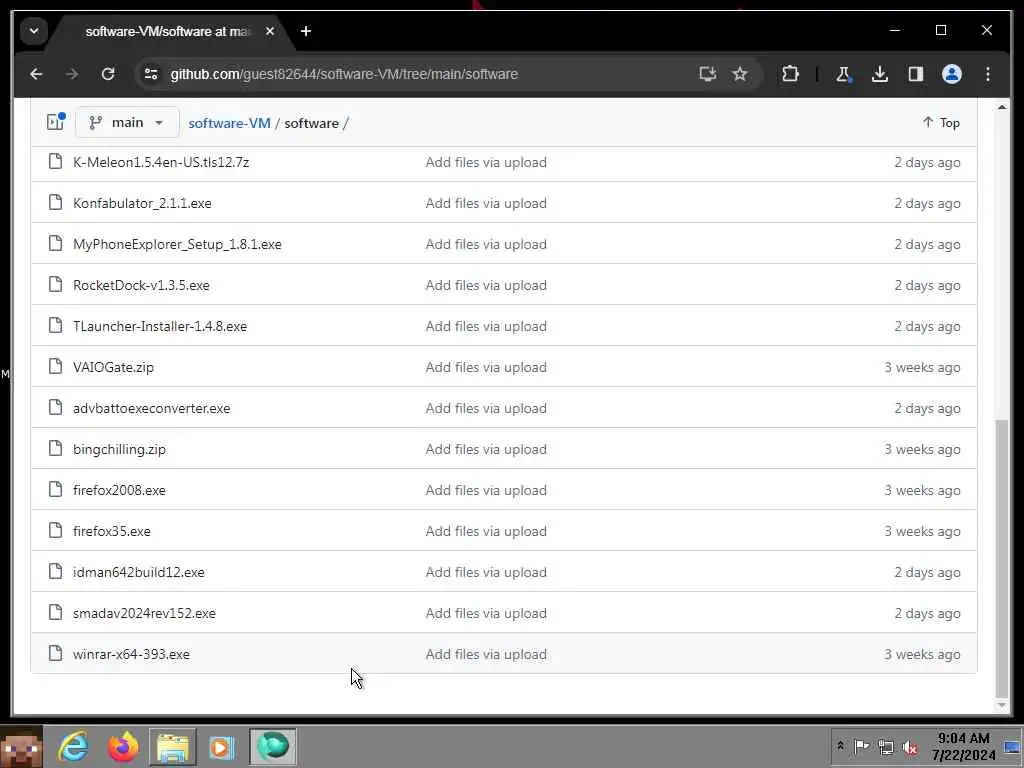
Task: Open bingchilling.zip file
Action: coord(119,449)
